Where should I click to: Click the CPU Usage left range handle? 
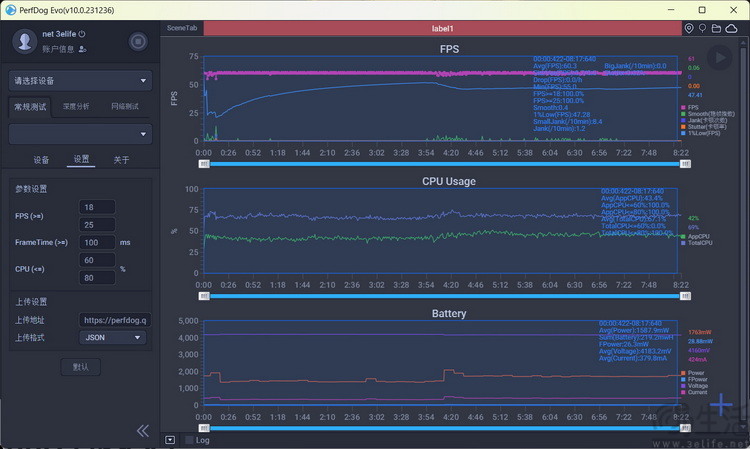click(204, 296)
